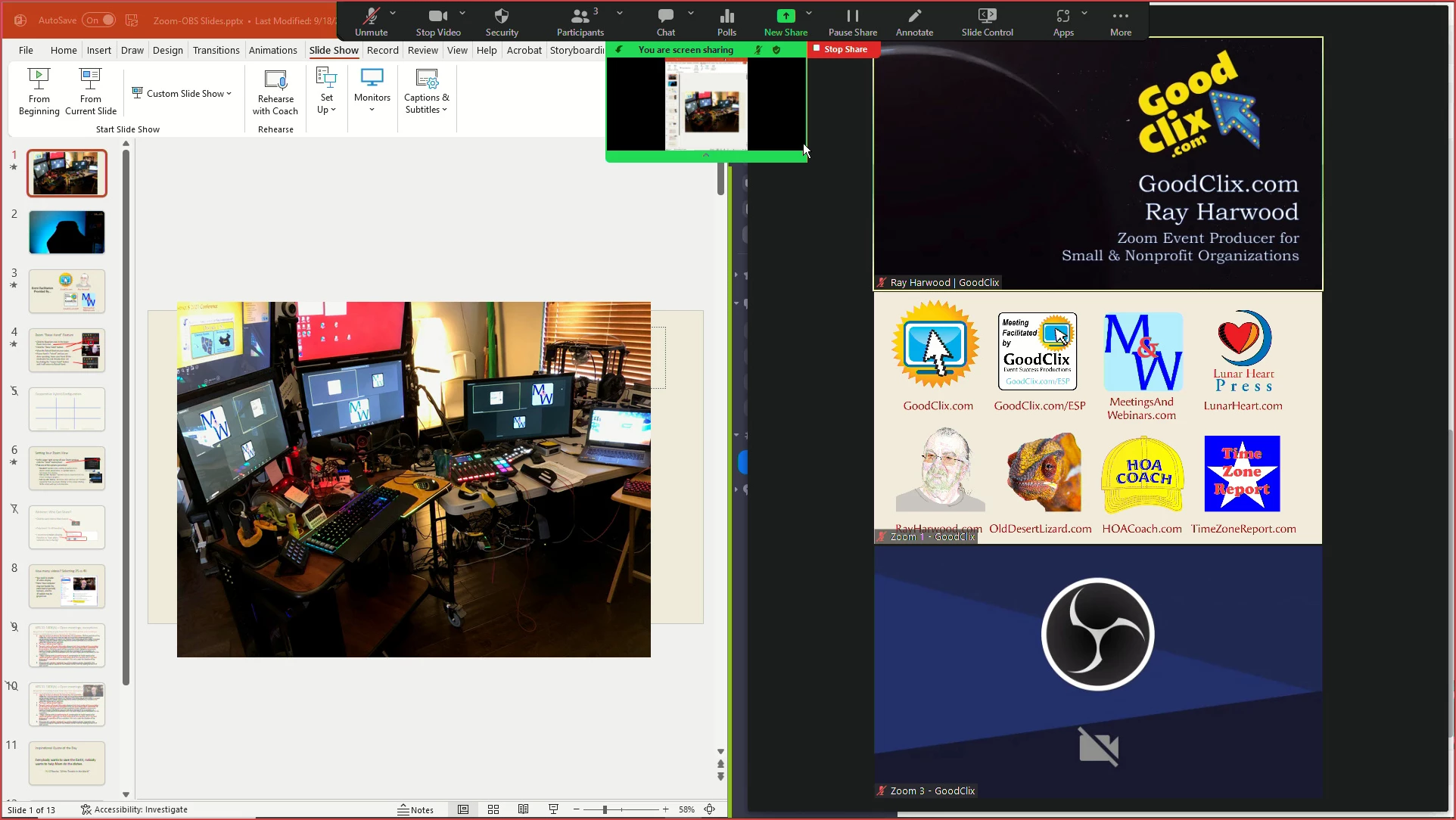Image resolution: width=1456 pixels, height=820 pixels.
Task: Click the Annotate pencil icon
Action: click(914, 17)
